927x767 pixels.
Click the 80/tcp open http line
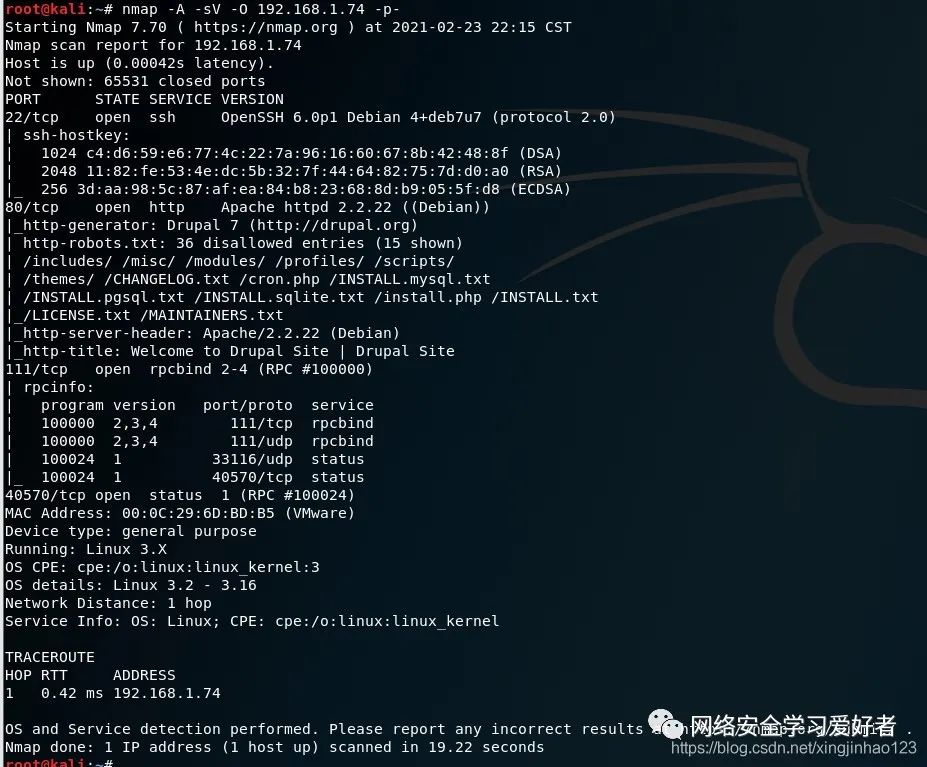tap(247, 207)
